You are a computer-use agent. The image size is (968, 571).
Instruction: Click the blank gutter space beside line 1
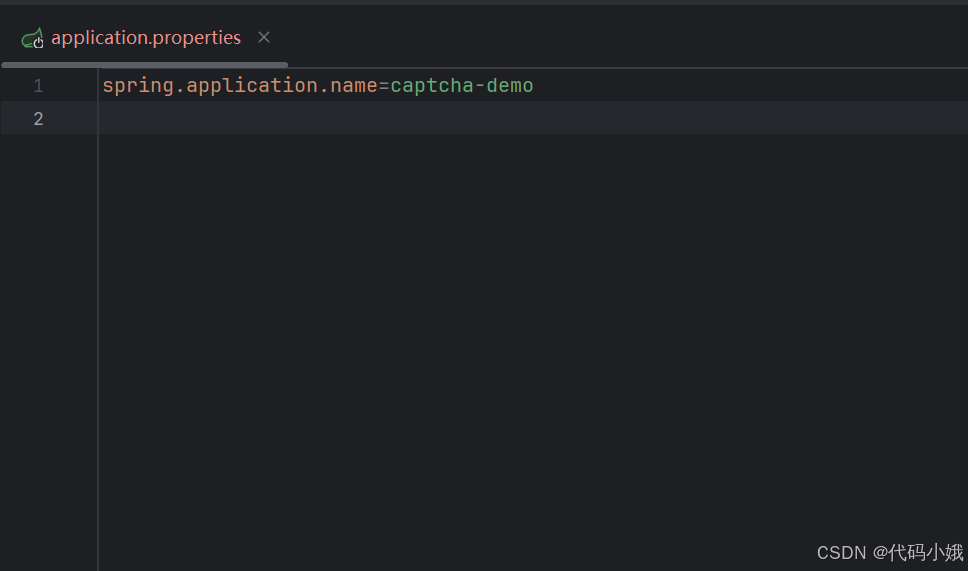click(x=71, y=85)
